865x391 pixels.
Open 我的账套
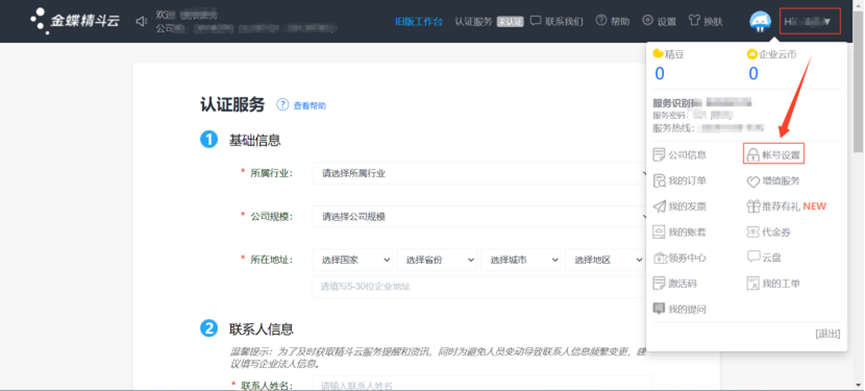(687, 232)
